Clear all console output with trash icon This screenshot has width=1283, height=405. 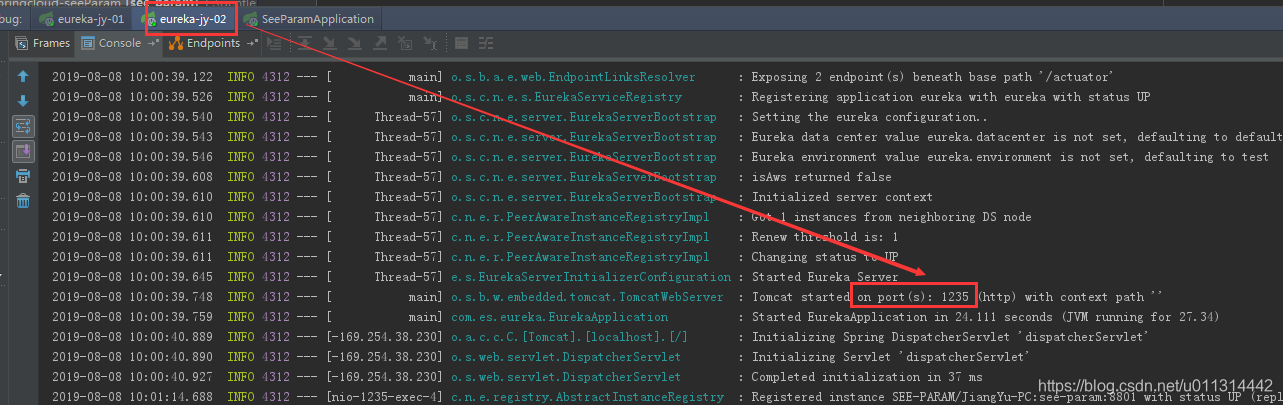(x=22, y=201)
